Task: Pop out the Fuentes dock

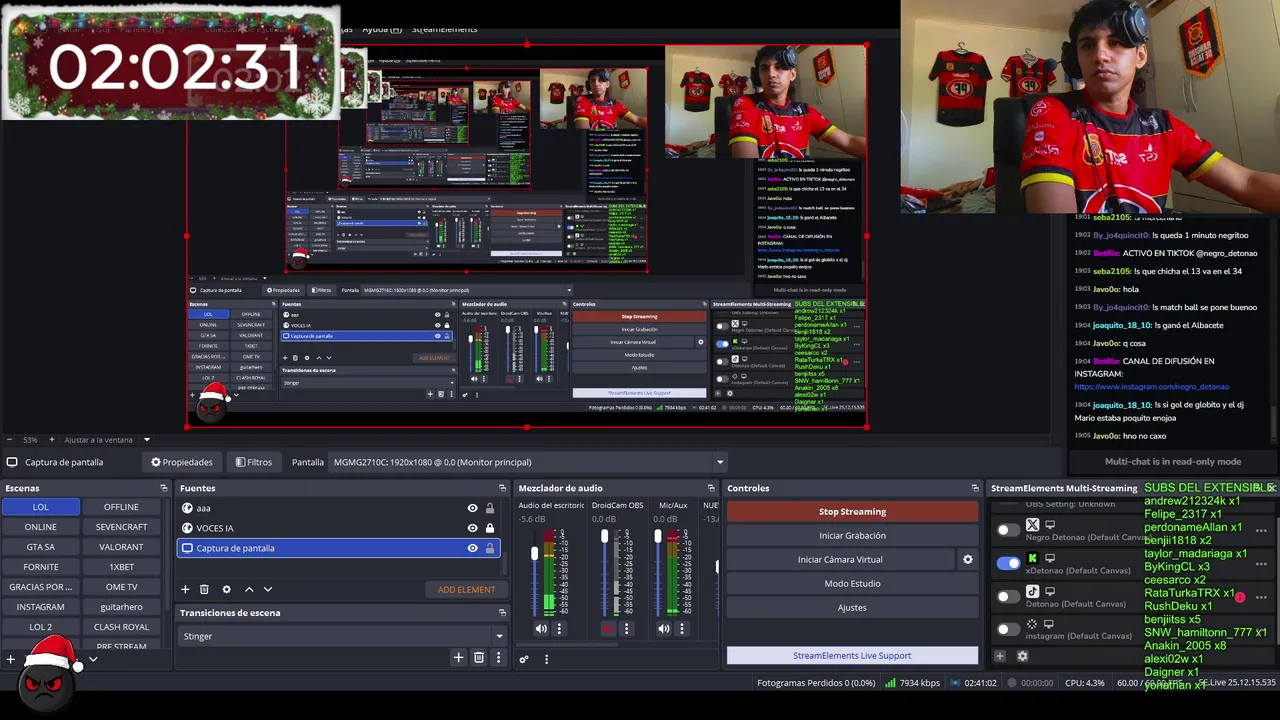Action: pyautogui.click(x=502, y=488)
